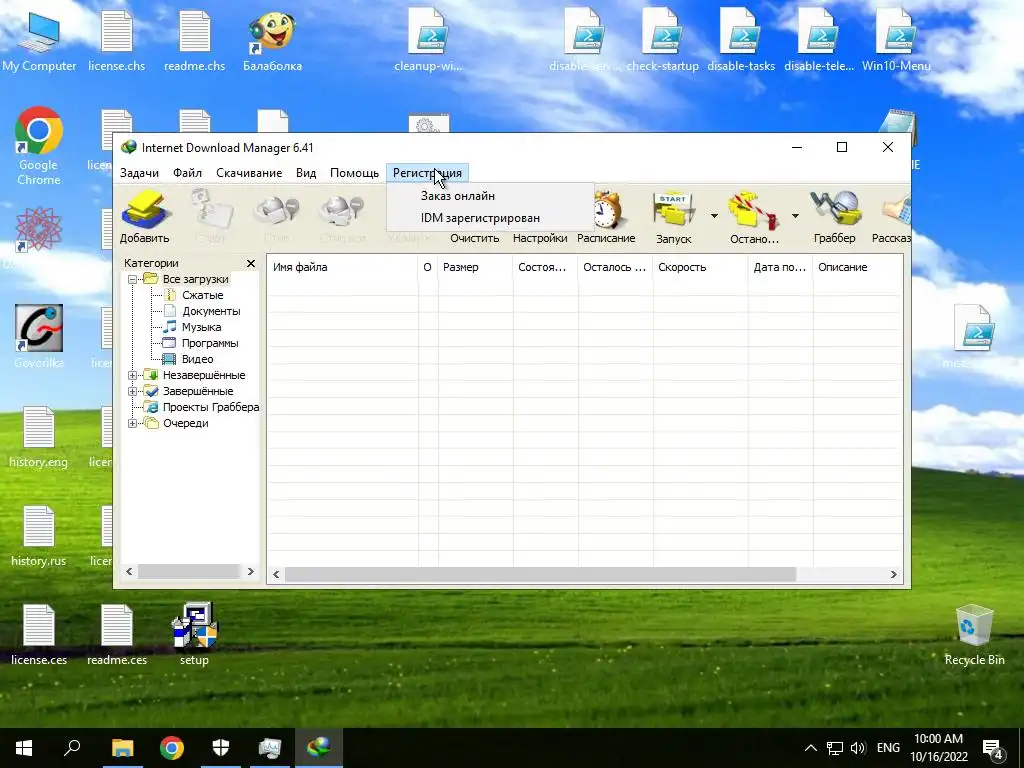Viewport: 1024px width, 768px height.
Task: Click Очистить toolbar button label
Action: tap(475, 238)
